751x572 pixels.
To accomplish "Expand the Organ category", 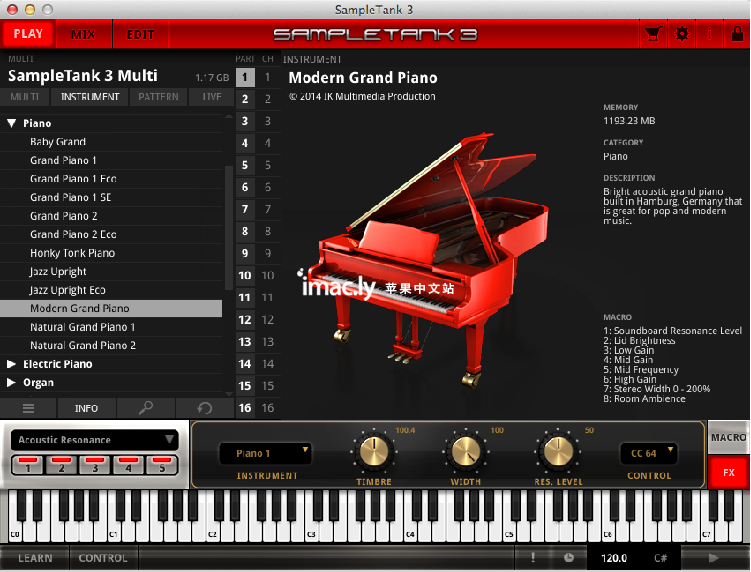I will pos(11,382).
